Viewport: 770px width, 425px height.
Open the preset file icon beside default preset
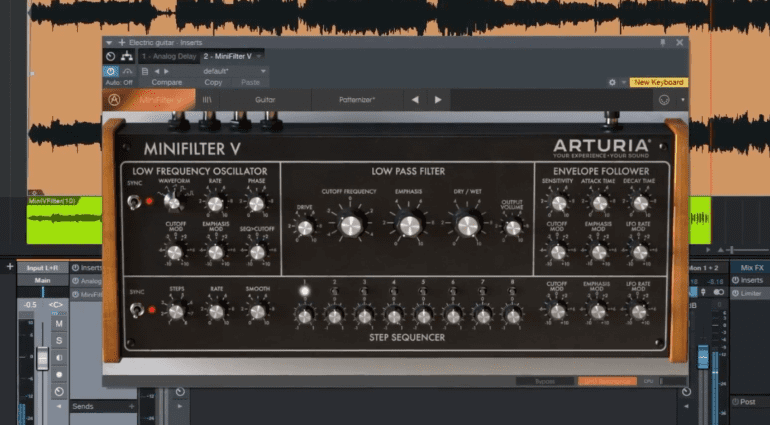145,71
